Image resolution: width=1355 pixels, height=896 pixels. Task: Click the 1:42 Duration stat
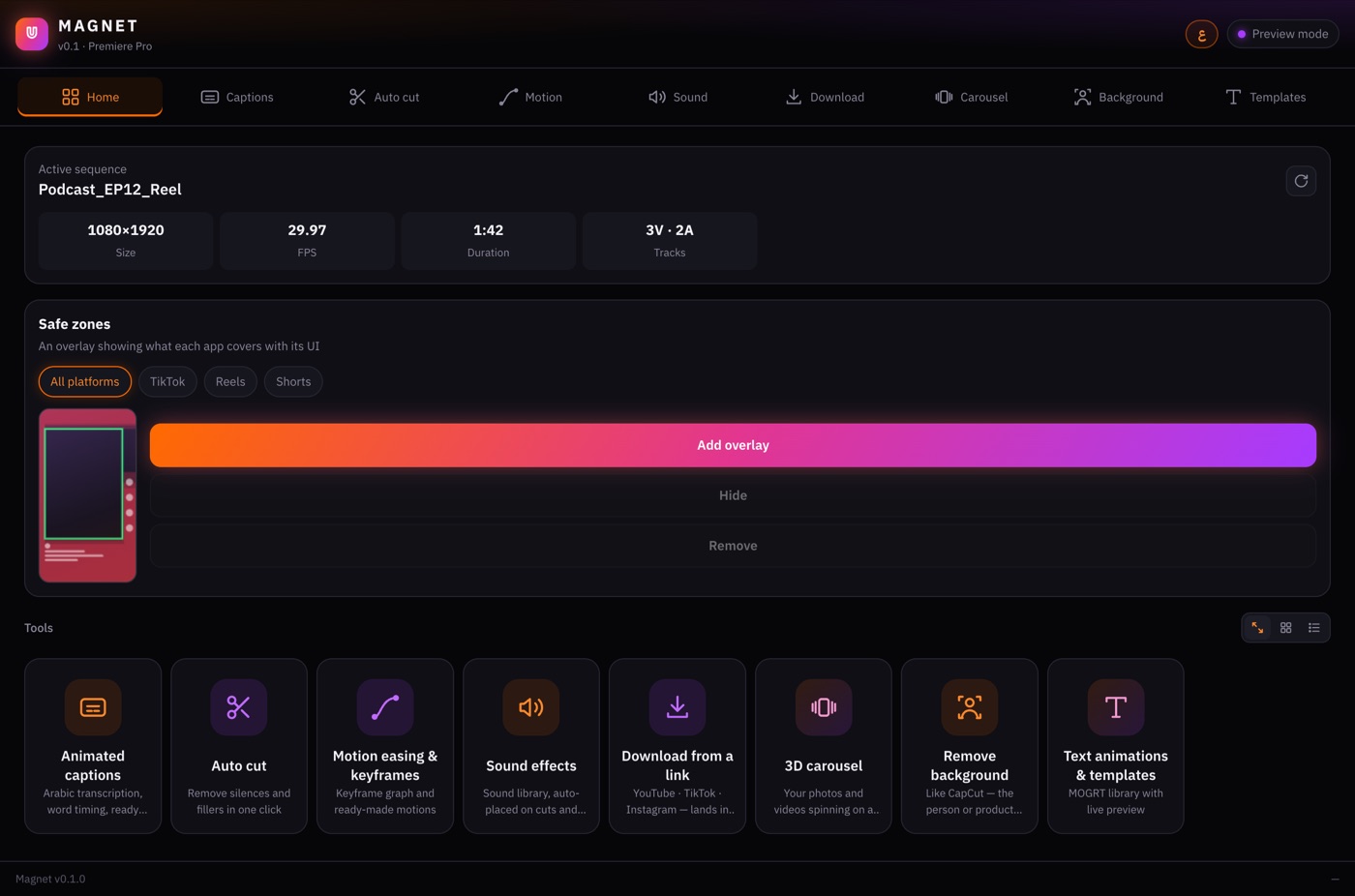488,240
